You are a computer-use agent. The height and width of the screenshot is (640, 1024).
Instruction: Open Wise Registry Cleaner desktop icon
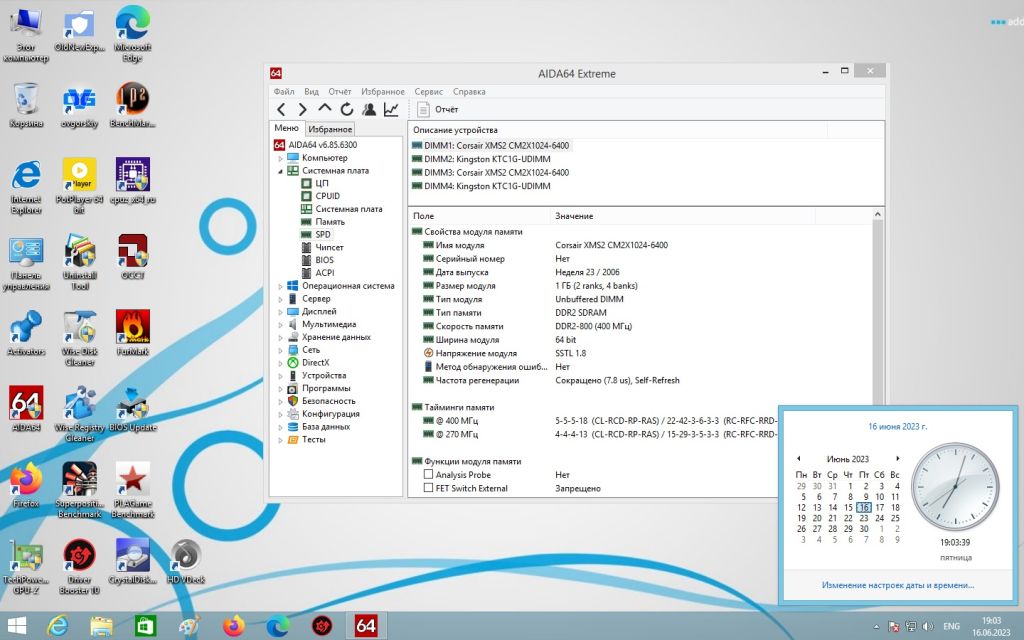tap(80, 413)
